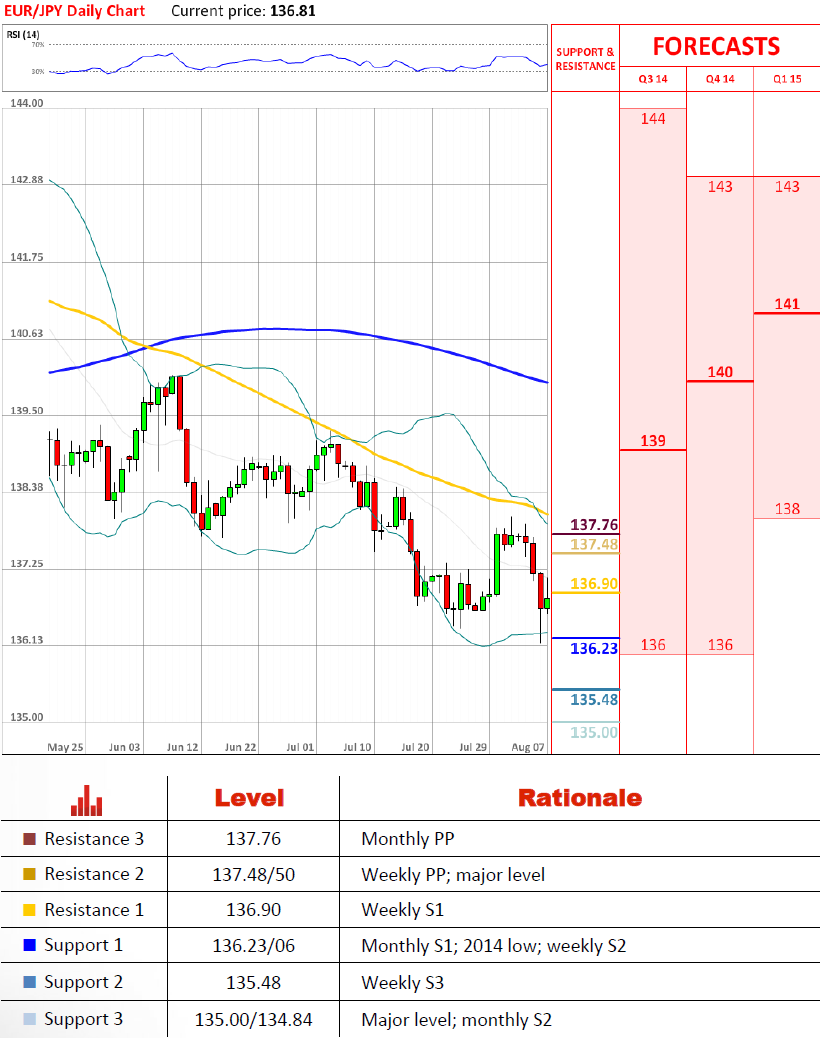Image resolution: width=820 pixels, height=1038 pixels.
Task: Click the 140 median forecast in Q4 14
Action: (x=720, y=372)
